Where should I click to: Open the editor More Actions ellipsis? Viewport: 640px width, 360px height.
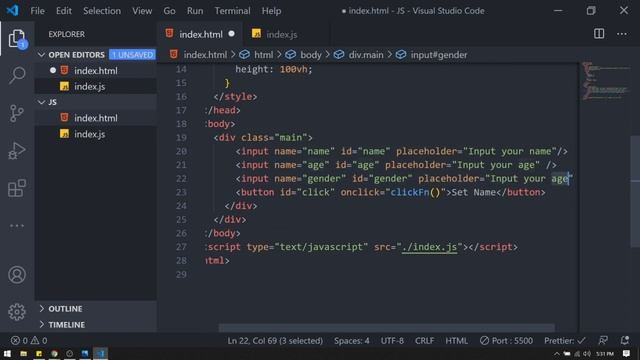click(x=622, y=34)
